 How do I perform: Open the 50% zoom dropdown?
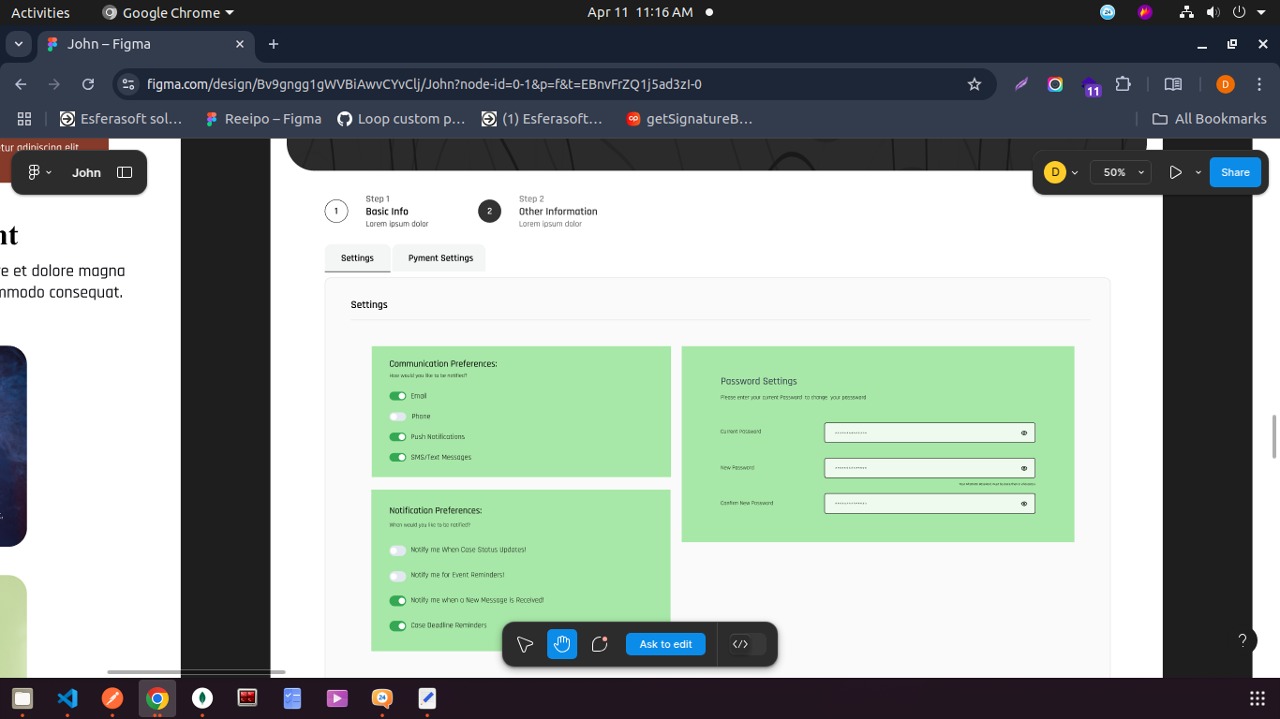pyautogui.click(x=1120, y=172)
